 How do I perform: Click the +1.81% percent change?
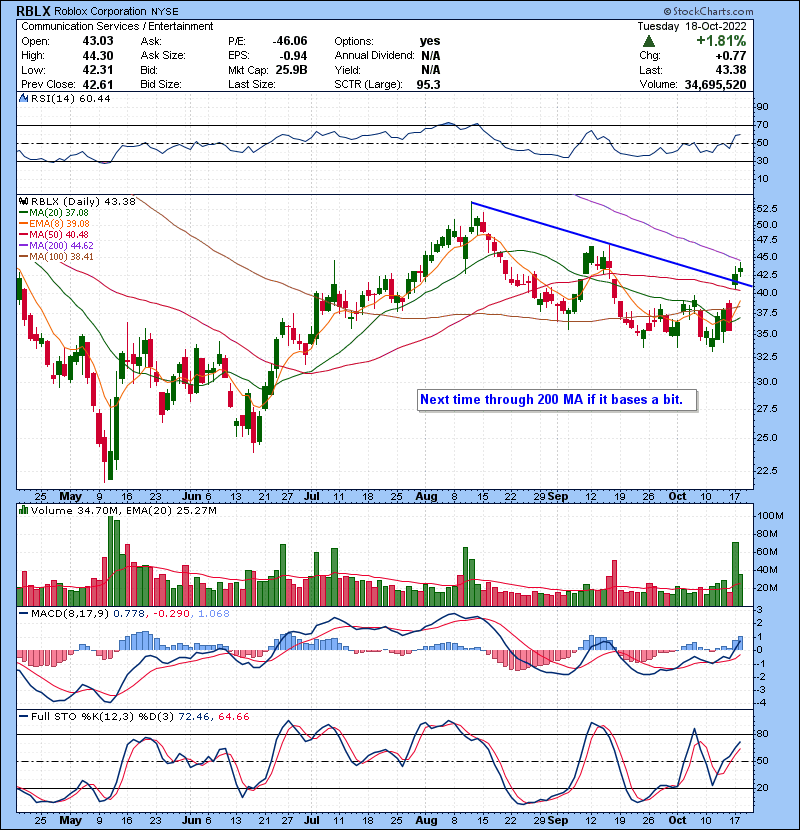coord(721,41)
